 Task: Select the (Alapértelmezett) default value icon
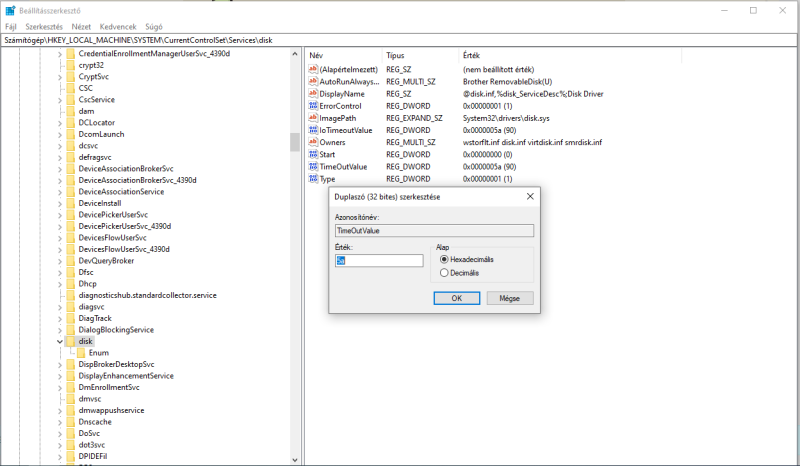pos(313,69)
